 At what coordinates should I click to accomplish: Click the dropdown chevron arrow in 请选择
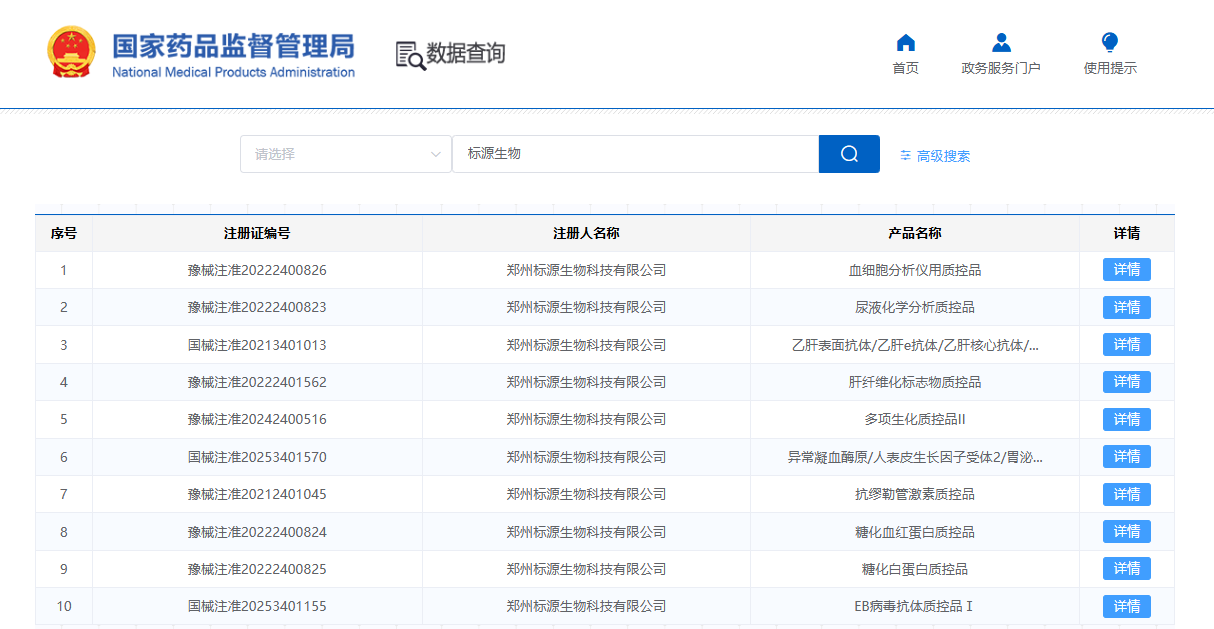(435, 154)
